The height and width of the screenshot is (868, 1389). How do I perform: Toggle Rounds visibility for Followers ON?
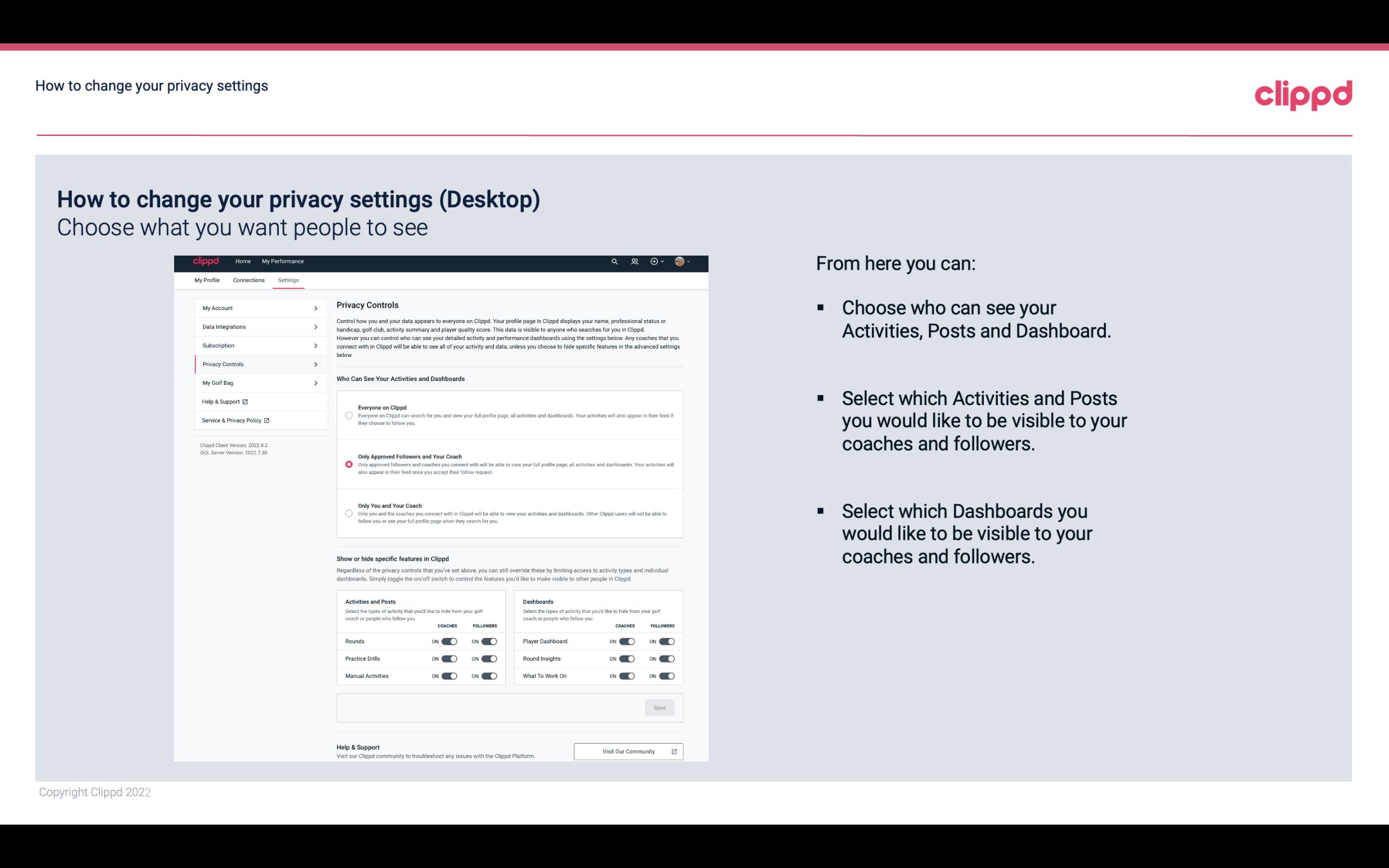pyautogui.click(x=489, y=641)
